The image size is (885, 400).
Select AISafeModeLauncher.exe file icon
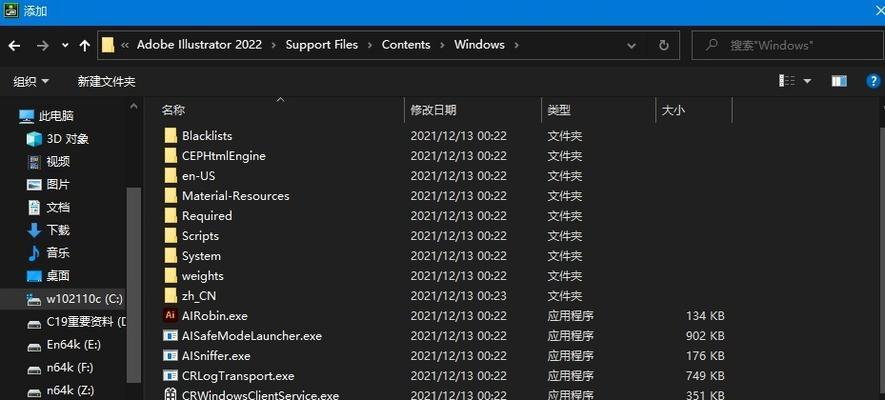[x=170, y=336]
